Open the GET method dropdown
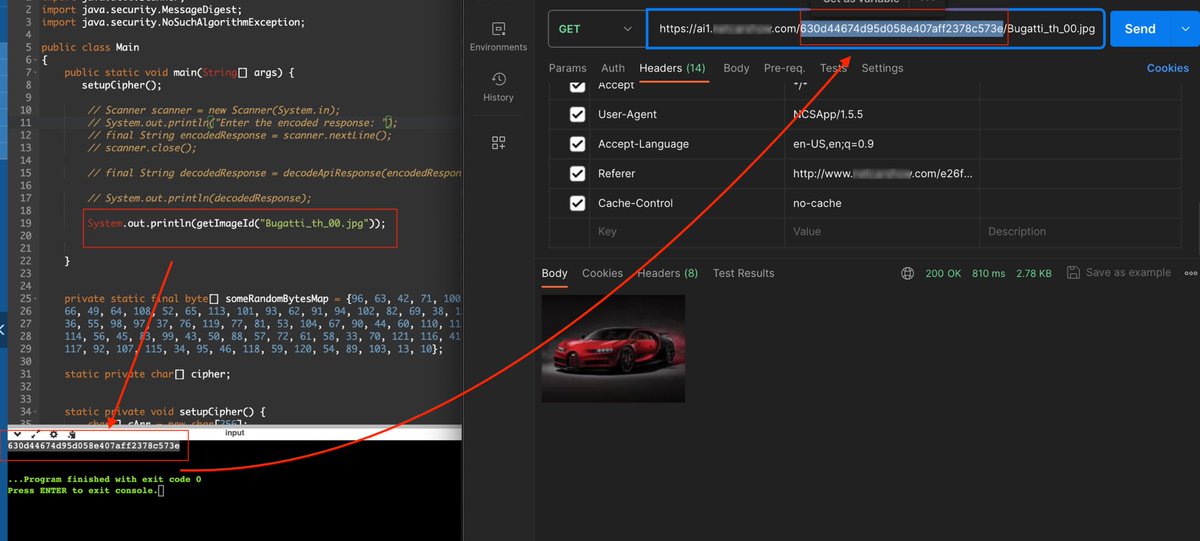1200x541 pixels. tap(595, 29)
